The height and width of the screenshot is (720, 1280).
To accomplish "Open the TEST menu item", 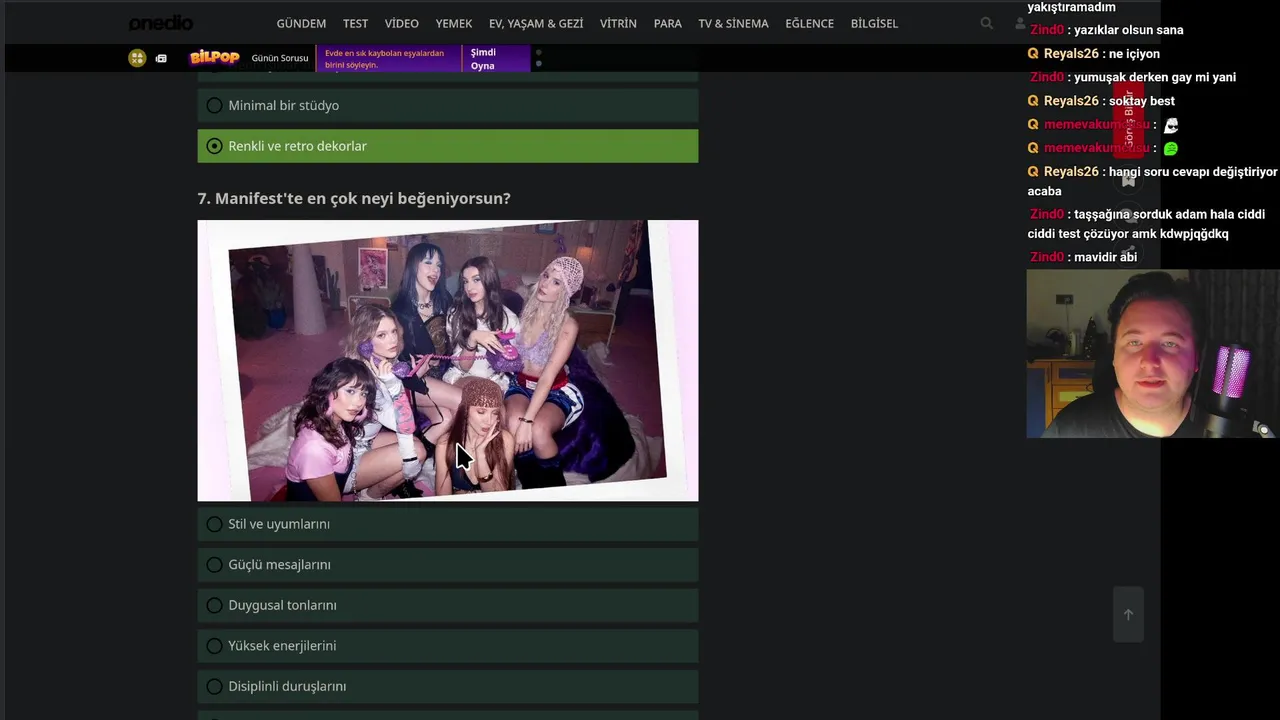I will pos(355,23).
